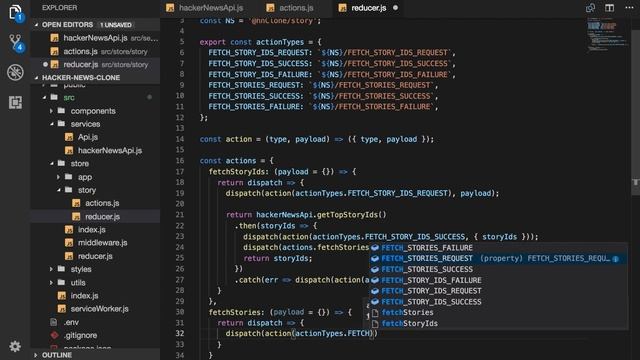Viewport: 640px width, 360px height.
Task: Open the Source Control view icon
Action: [16, 42]
